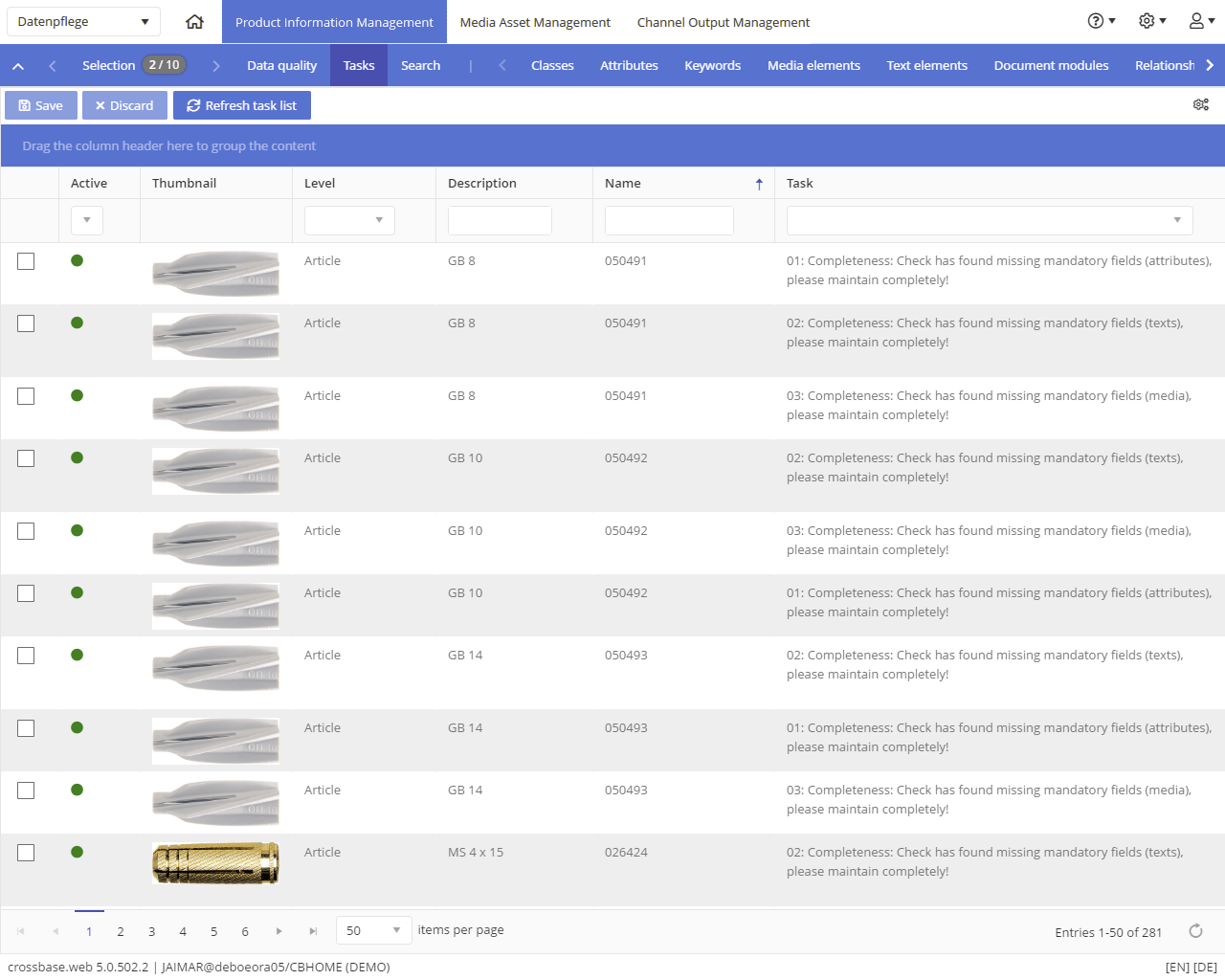Switch to Media Asset Management
Image resolution: width=1225 pixels, height=980 pixels.
click(535, 22)
